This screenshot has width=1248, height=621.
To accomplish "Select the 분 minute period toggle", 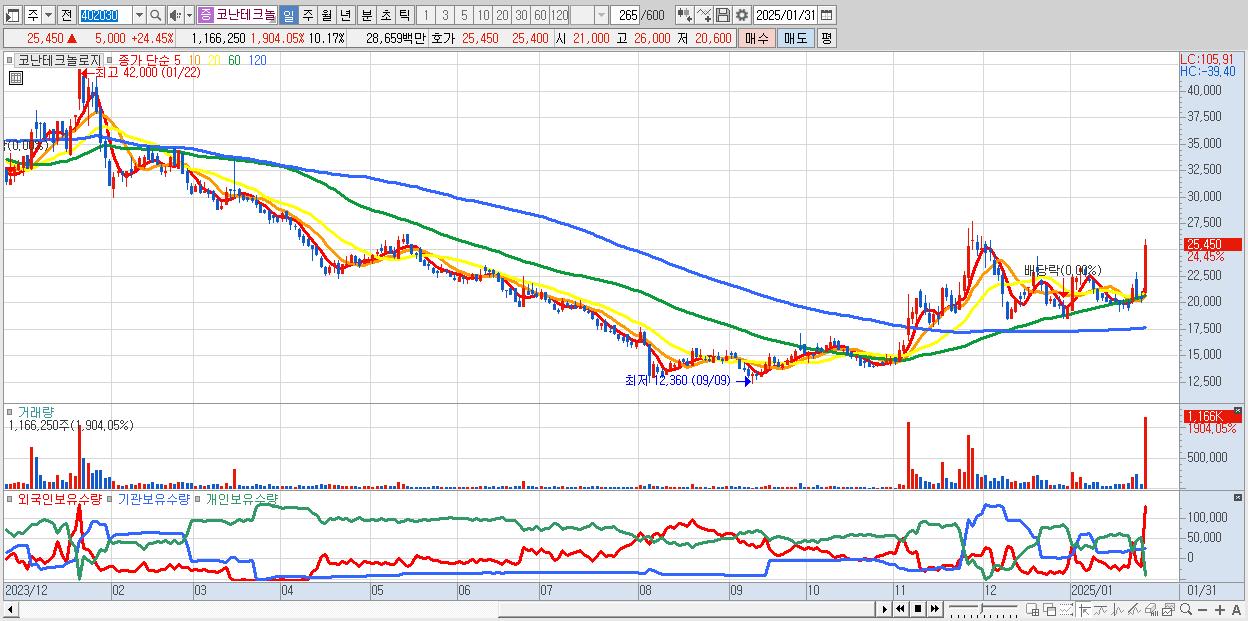I will point(367,15).
